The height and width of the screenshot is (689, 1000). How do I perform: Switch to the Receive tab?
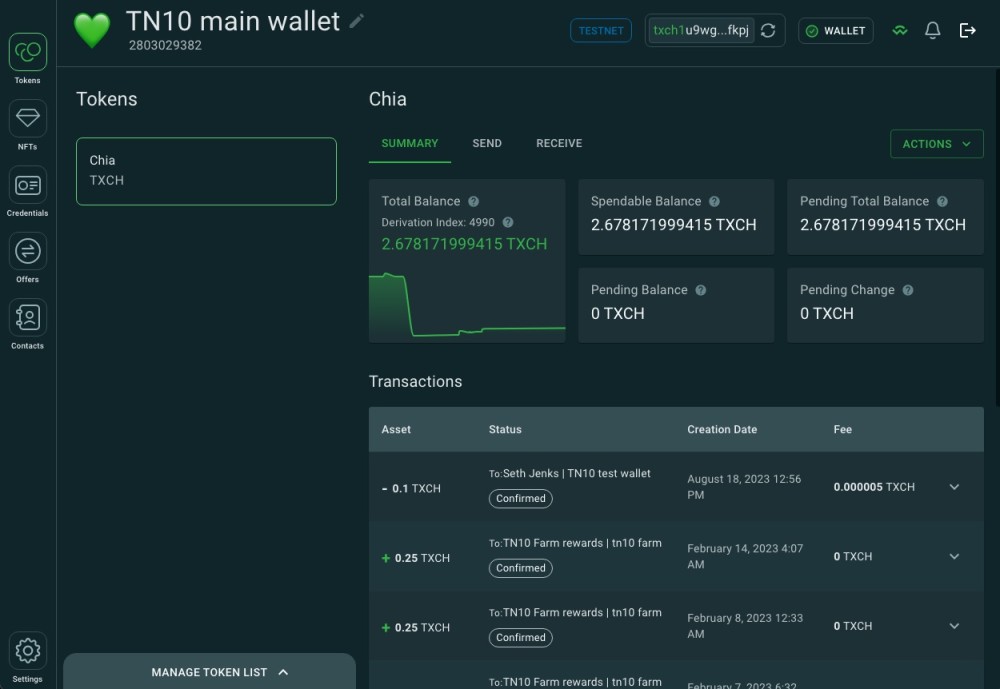(559, 144)
